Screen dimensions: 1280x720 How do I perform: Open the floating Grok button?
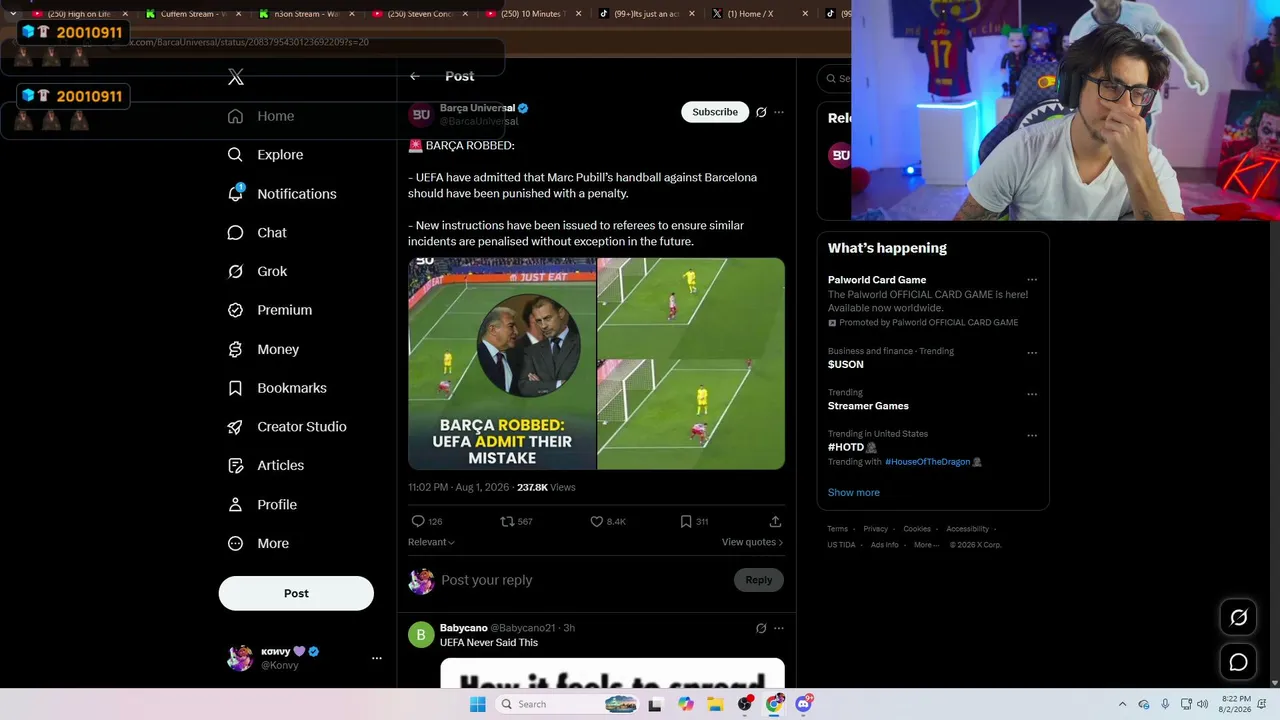[x=1238, y=618]
